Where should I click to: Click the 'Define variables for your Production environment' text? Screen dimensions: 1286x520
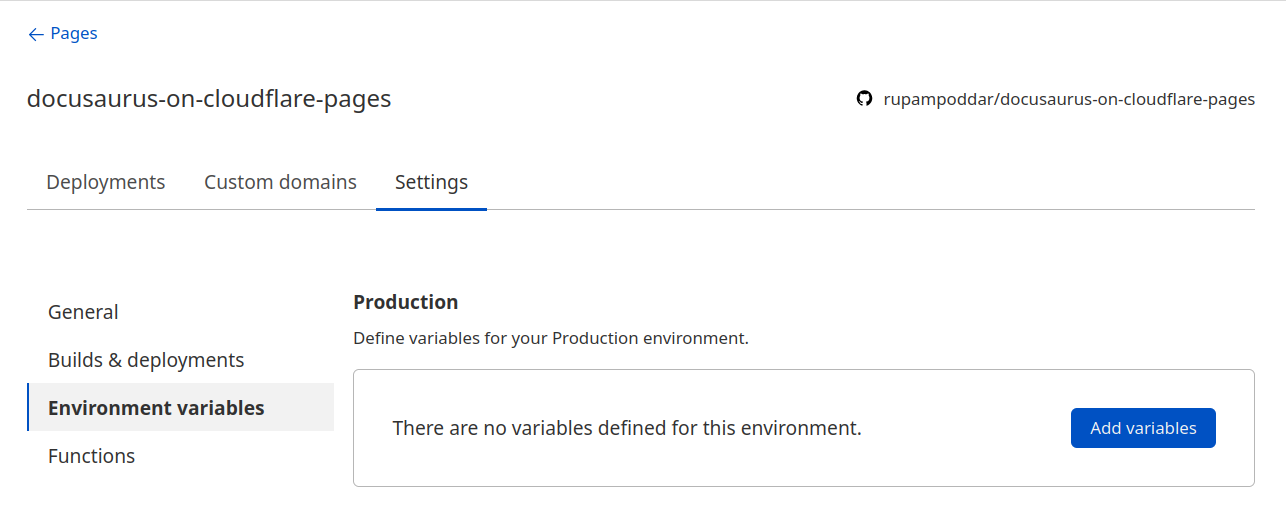tap(550, 338)
